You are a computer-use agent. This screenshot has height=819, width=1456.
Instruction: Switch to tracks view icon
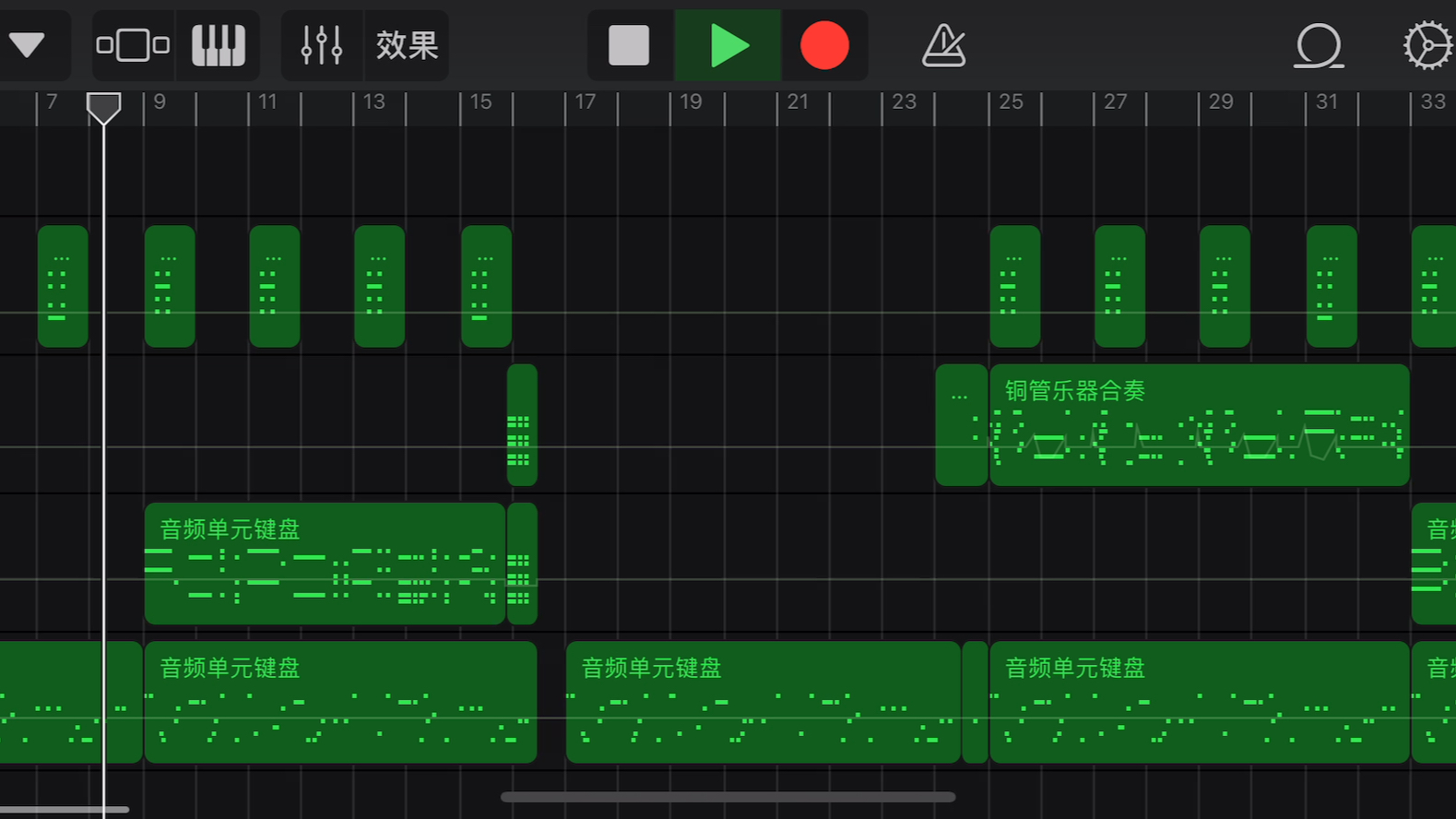133,45
